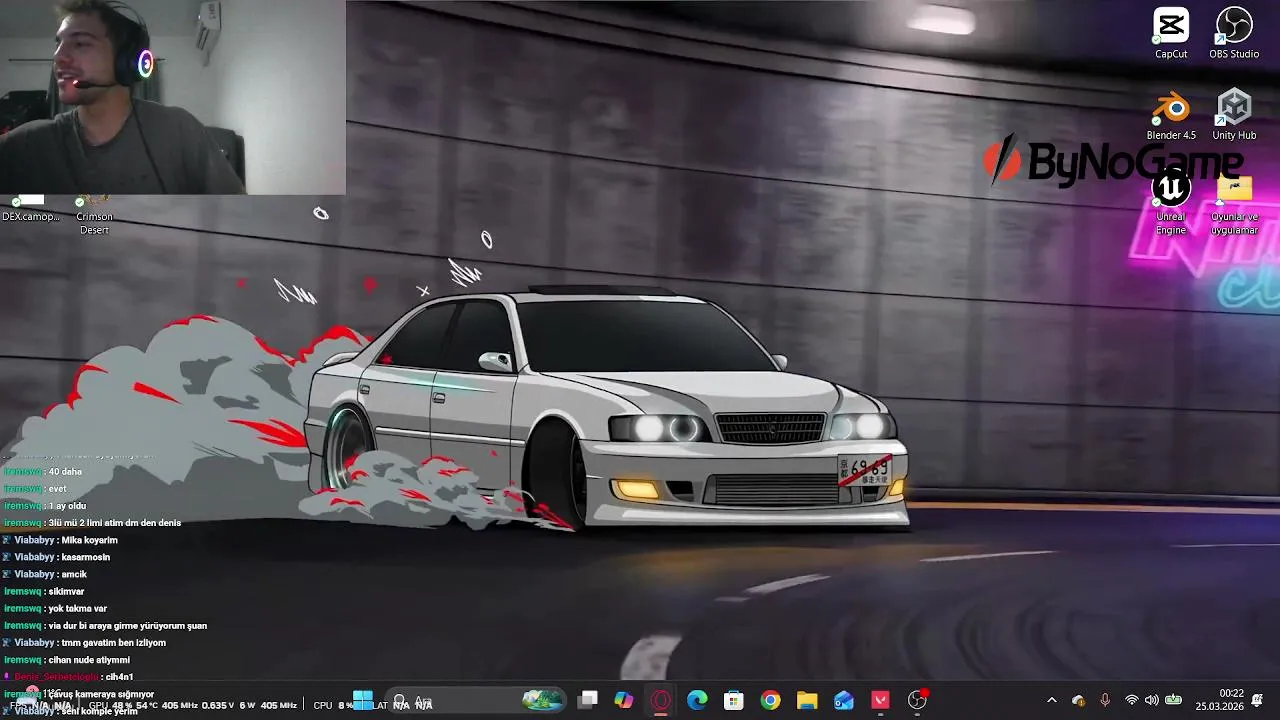Launch Unity Hub from the desktop

pos(1234,115)
